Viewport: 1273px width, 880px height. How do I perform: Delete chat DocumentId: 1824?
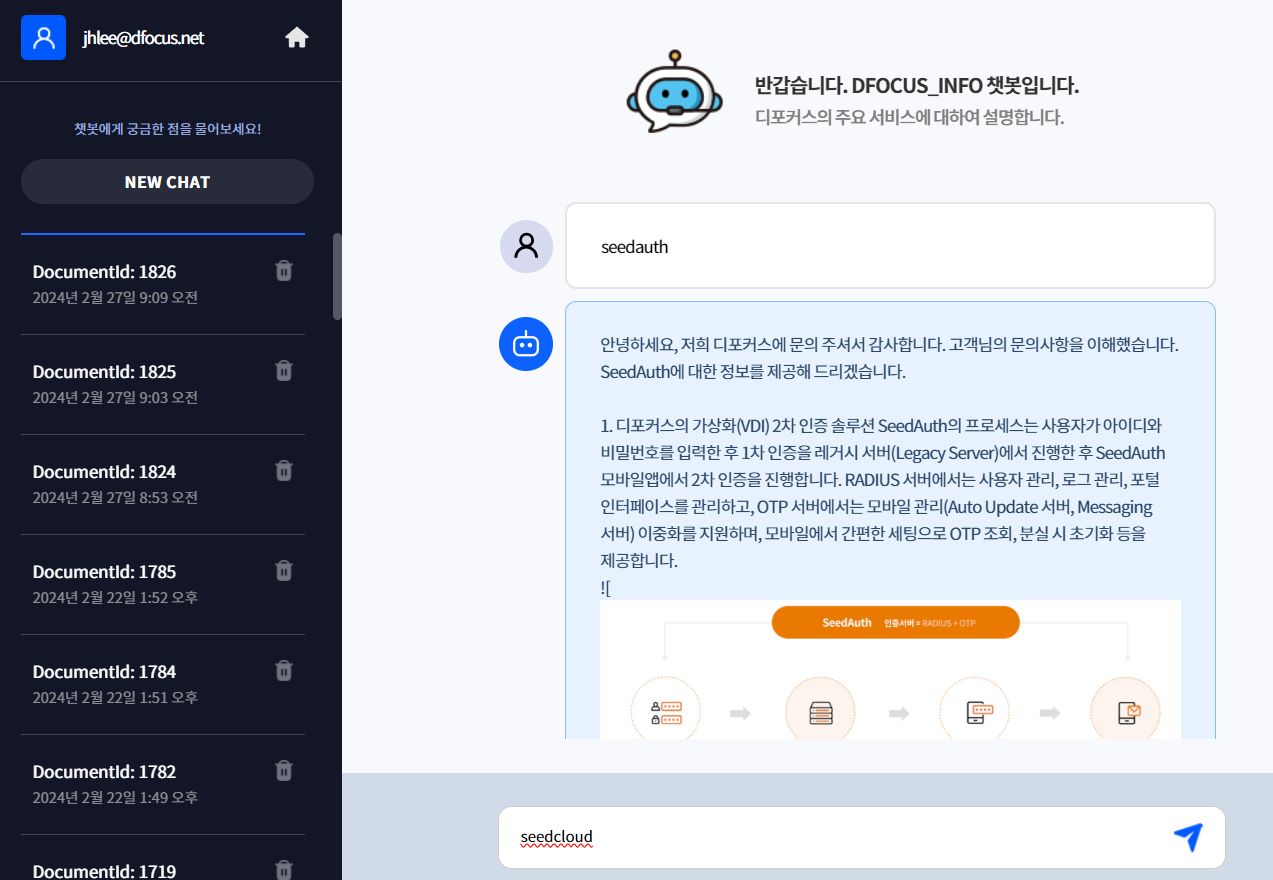(x=284, y=471)
